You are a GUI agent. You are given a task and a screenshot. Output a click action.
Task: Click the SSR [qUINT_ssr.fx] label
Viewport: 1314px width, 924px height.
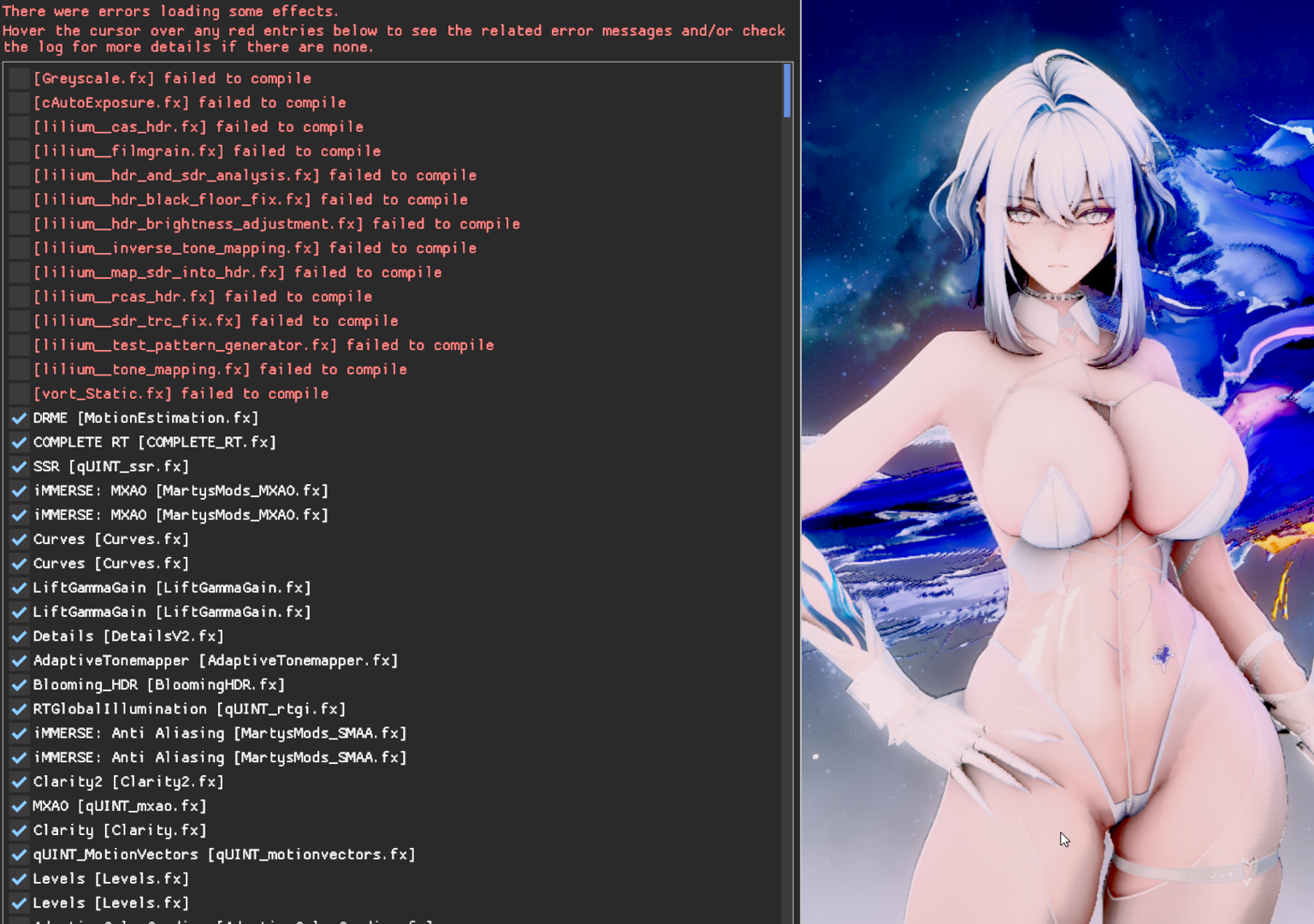pos(111,467)
